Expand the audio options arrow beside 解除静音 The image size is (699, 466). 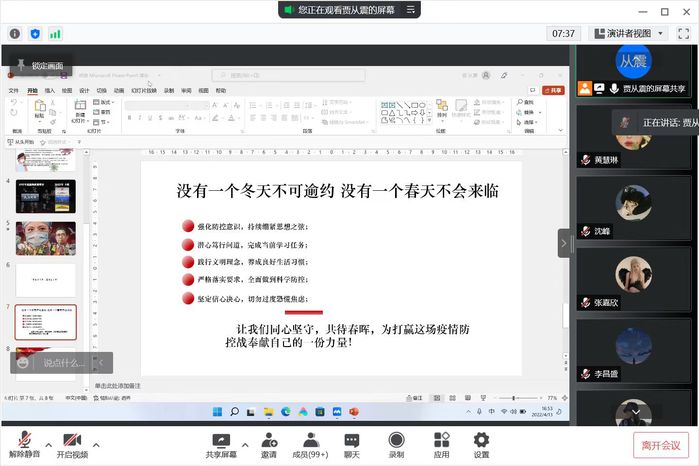48,444
